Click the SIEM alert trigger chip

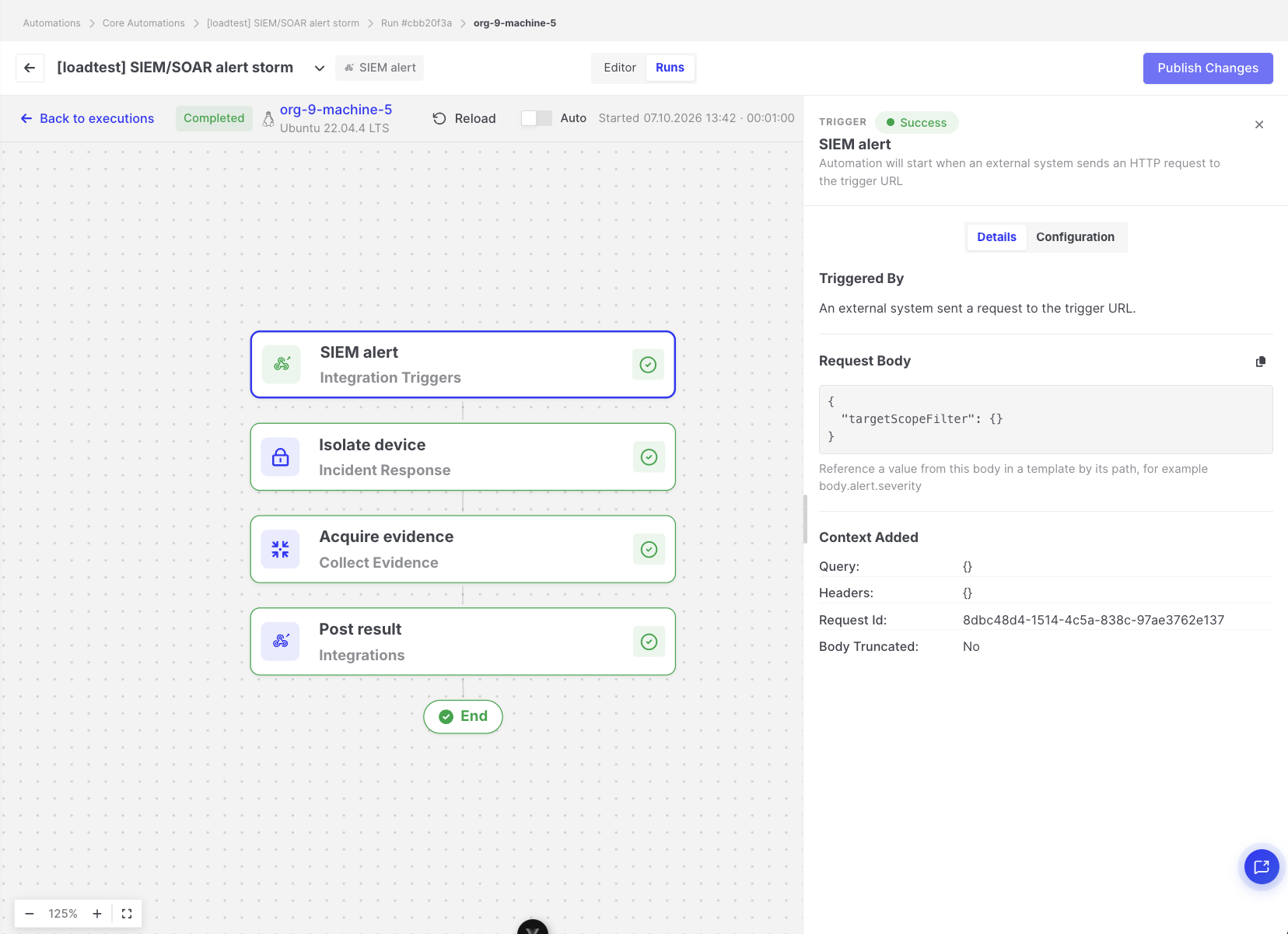(x=380, y=68)
